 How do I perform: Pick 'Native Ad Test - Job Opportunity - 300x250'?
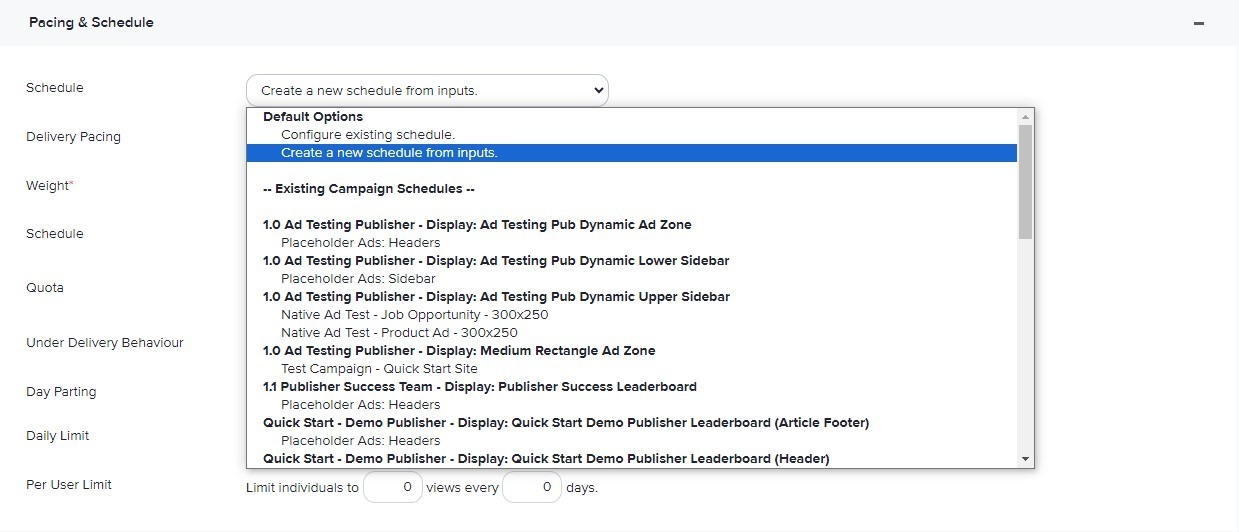tap(414, 315)
